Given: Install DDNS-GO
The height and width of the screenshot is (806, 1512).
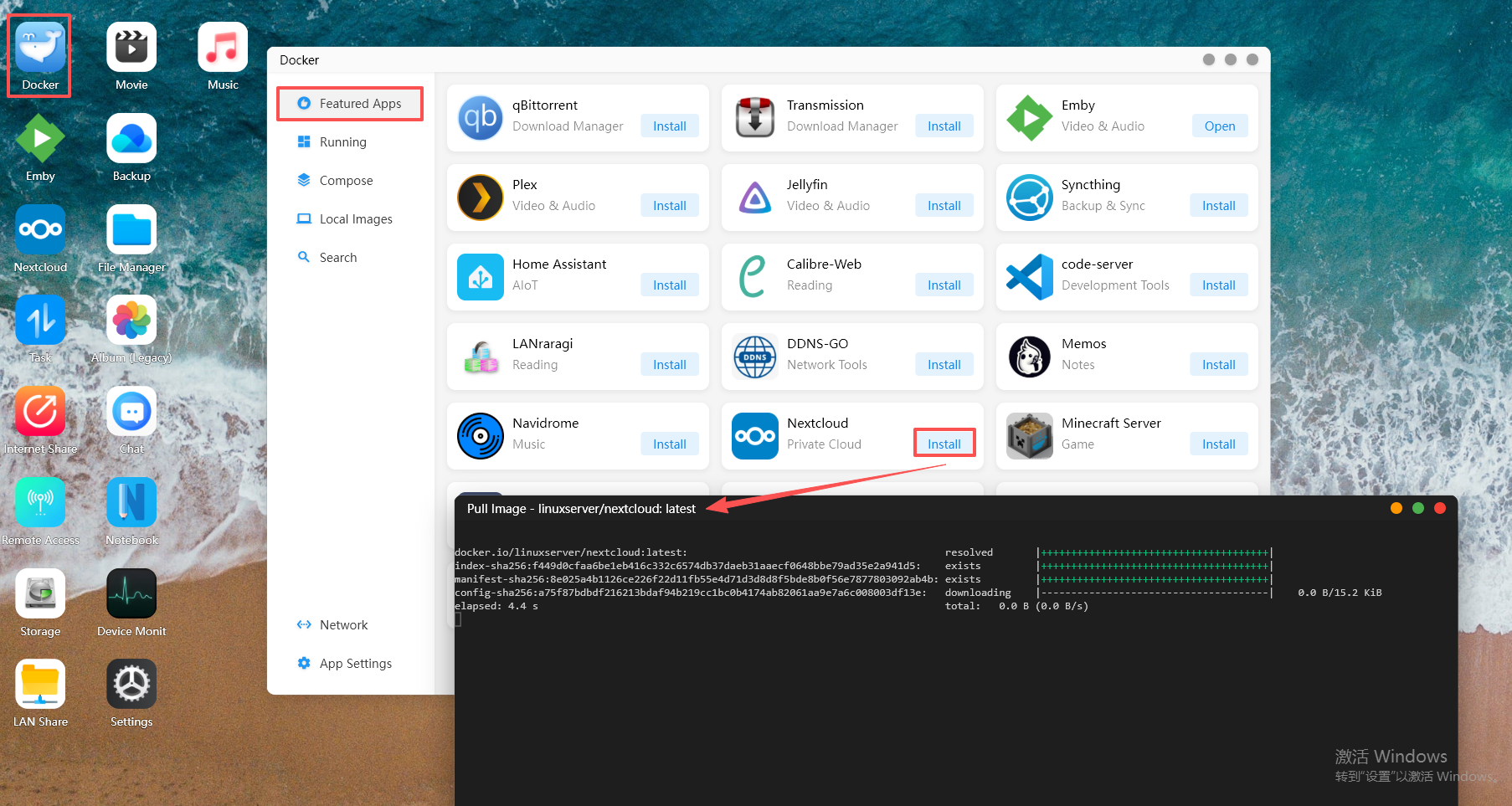Looking at the screenshot, I should [x=944, y=365].
